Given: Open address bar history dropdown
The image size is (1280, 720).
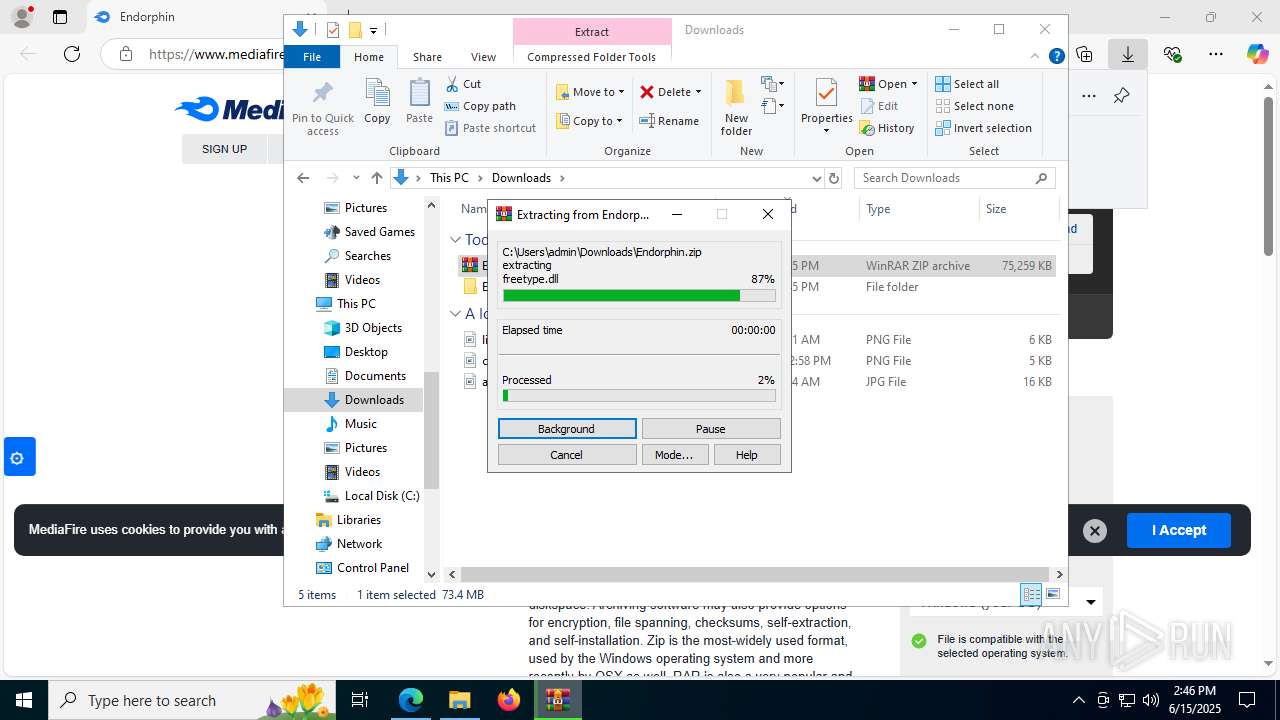Looking at the screenshot, I should (x=816, y=178).
